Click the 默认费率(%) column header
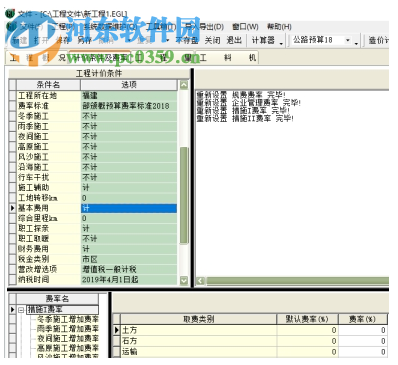 (307, 319)
